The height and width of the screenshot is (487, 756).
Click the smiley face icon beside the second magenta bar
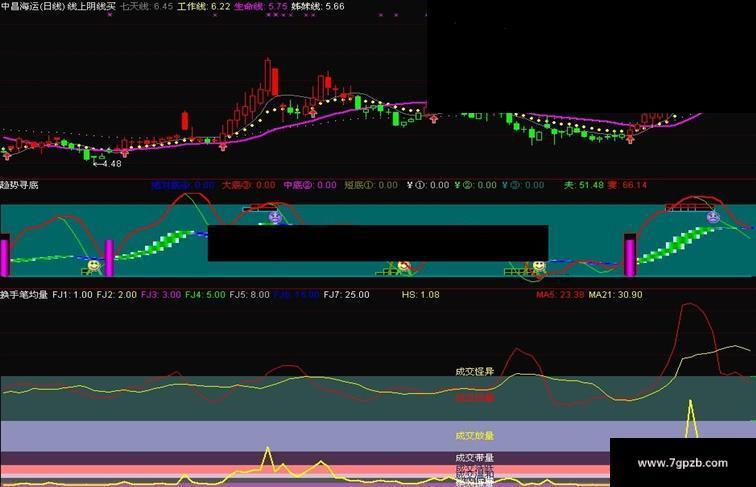(94, 265)
